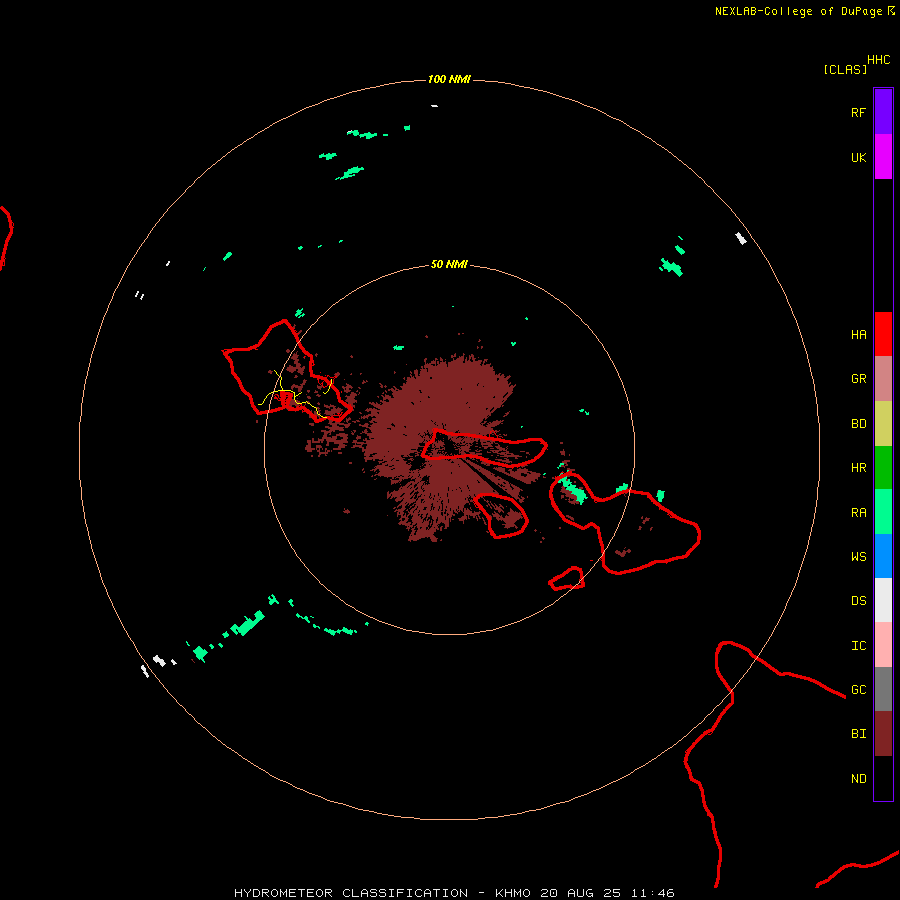The height and width of the screenshot is (900, 900).
Task: Select the BD yellow legend block
Action: point(883,424)
